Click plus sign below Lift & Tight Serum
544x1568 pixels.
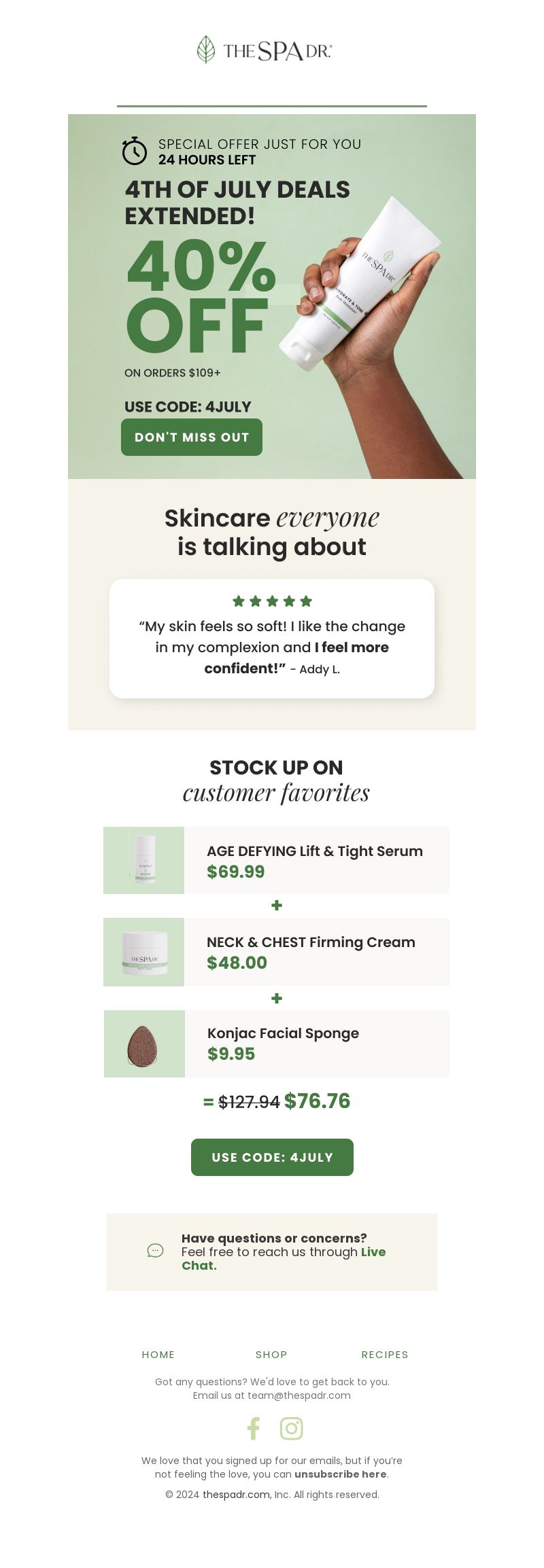[x=276, y=905]
